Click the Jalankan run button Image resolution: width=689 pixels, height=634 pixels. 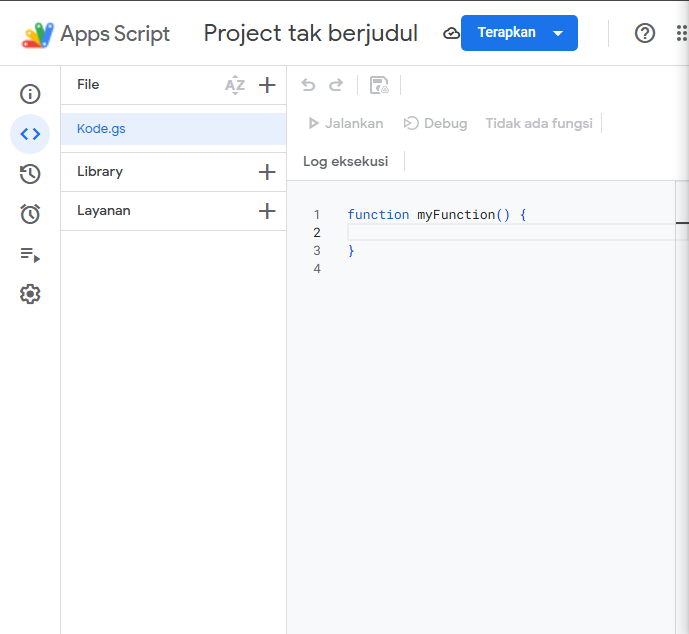[x=346, y=123]
